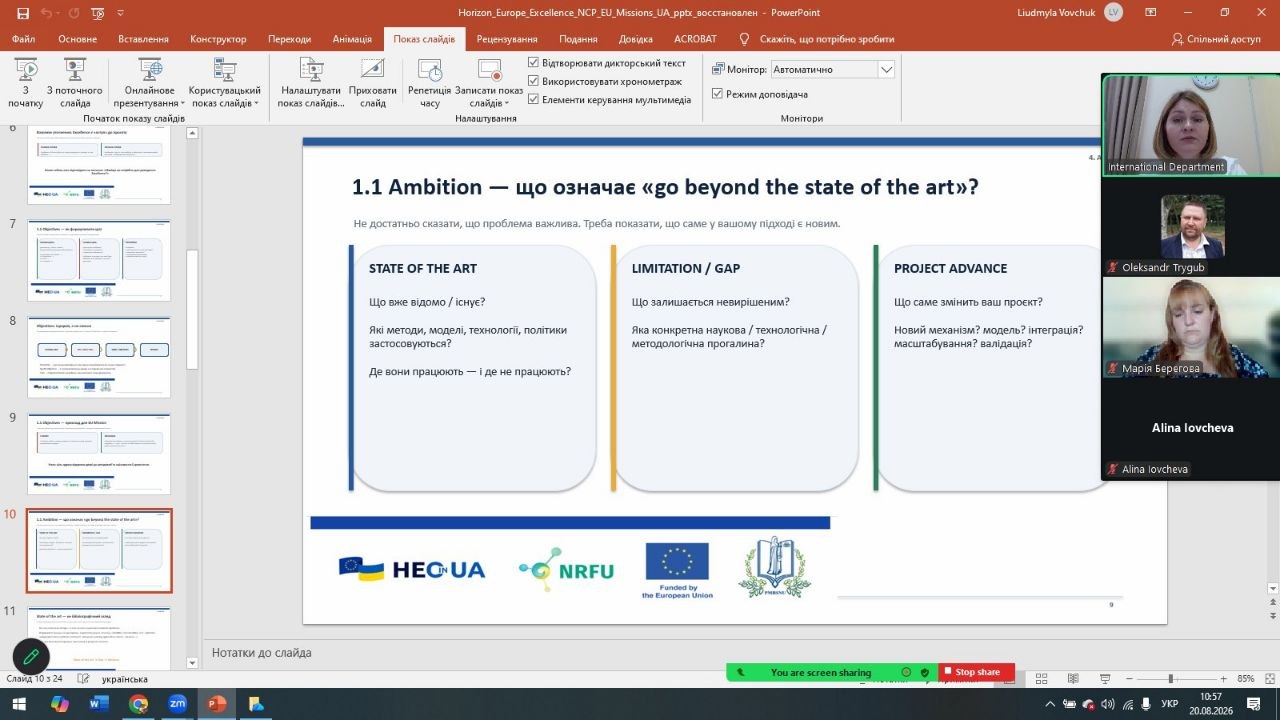1280x720 pixels.
Task: Select International Department video tile
Action: click(x=1190, y=125)
